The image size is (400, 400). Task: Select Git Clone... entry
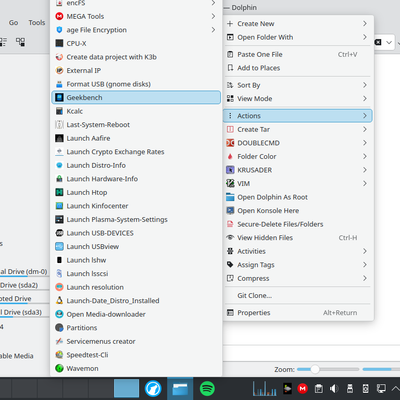[x=297, y=295]
